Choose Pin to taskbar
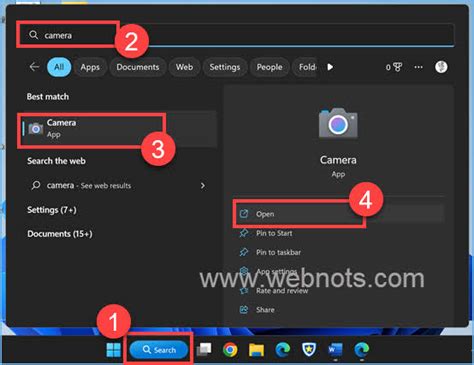Image resolution: width=474 pixels, height=365 pixels. (x=278, y=252)
